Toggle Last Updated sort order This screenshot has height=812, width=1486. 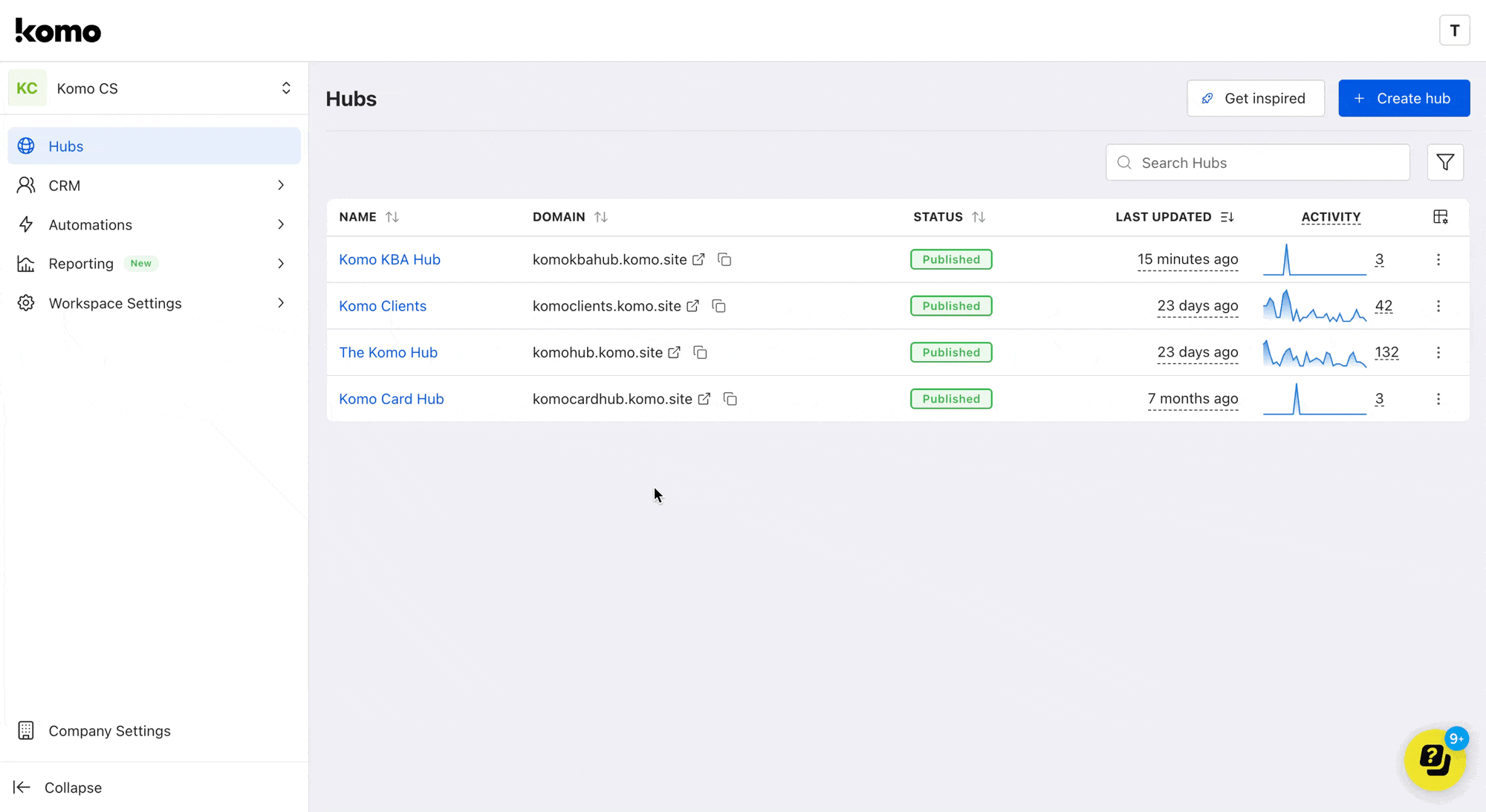[1227, 217]
